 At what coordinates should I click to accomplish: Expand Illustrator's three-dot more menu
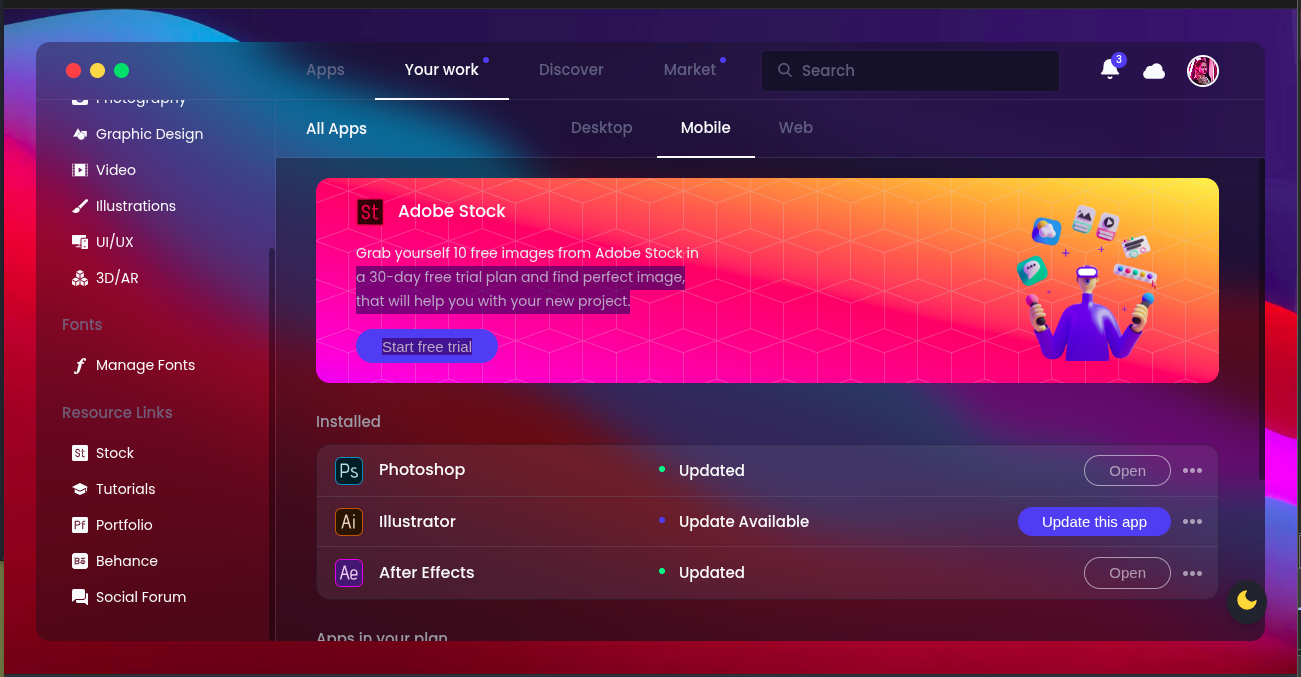coord(1192,522)
